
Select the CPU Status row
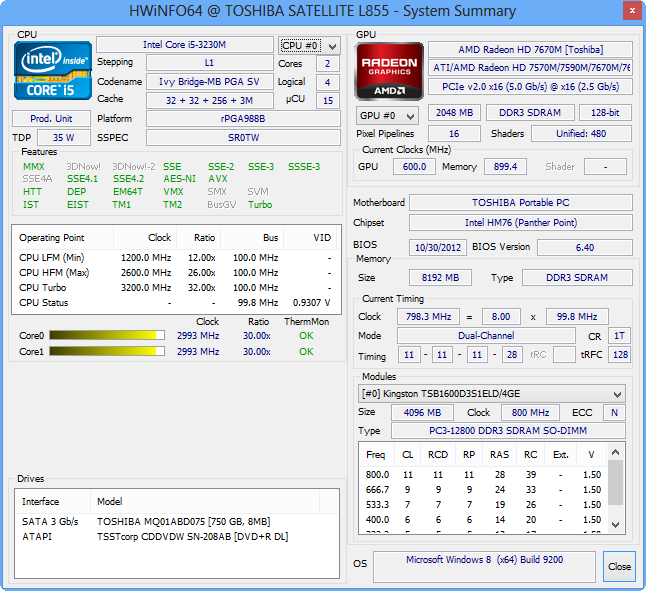[x=175, y=303]
